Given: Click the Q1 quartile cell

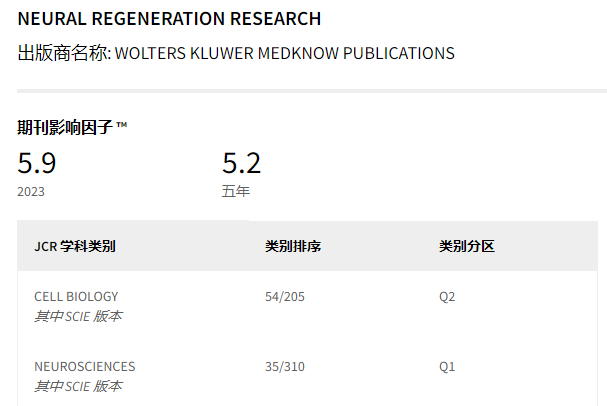Looking at the screenshot, I should 447,367.
